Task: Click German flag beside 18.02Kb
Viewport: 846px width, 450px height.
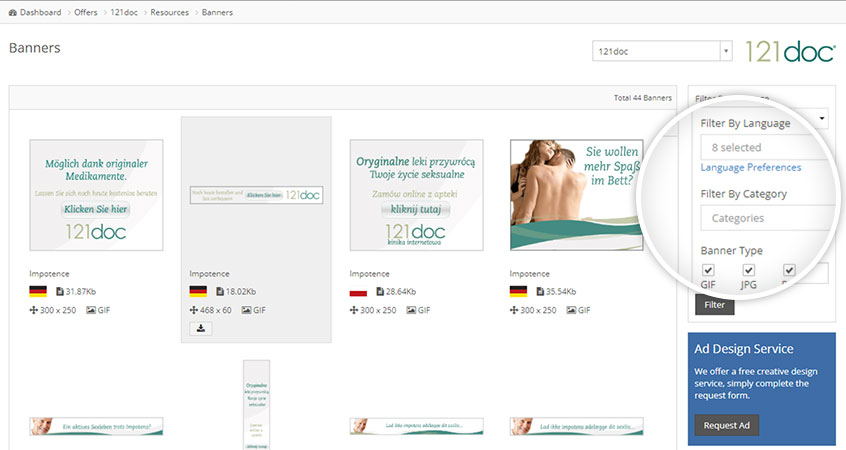Action: (198, 291)
